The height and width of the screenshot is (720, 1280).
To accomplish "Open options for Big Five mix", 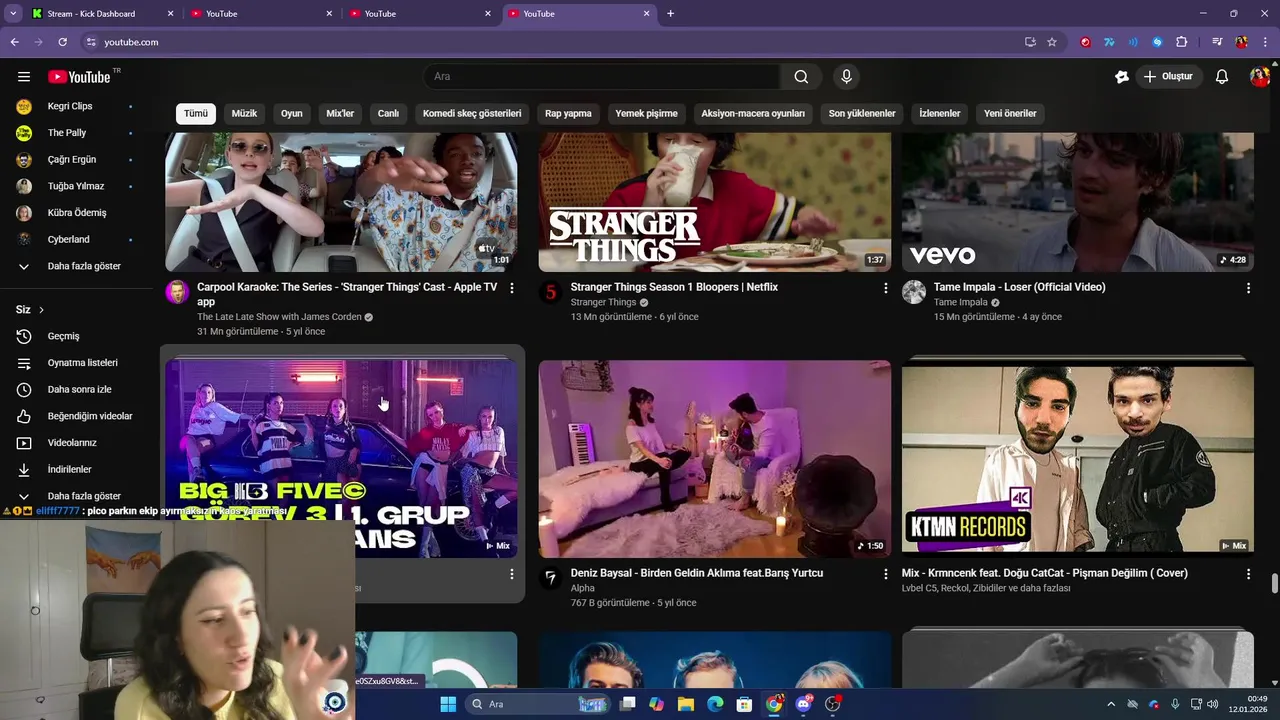I will click(512, 574).
